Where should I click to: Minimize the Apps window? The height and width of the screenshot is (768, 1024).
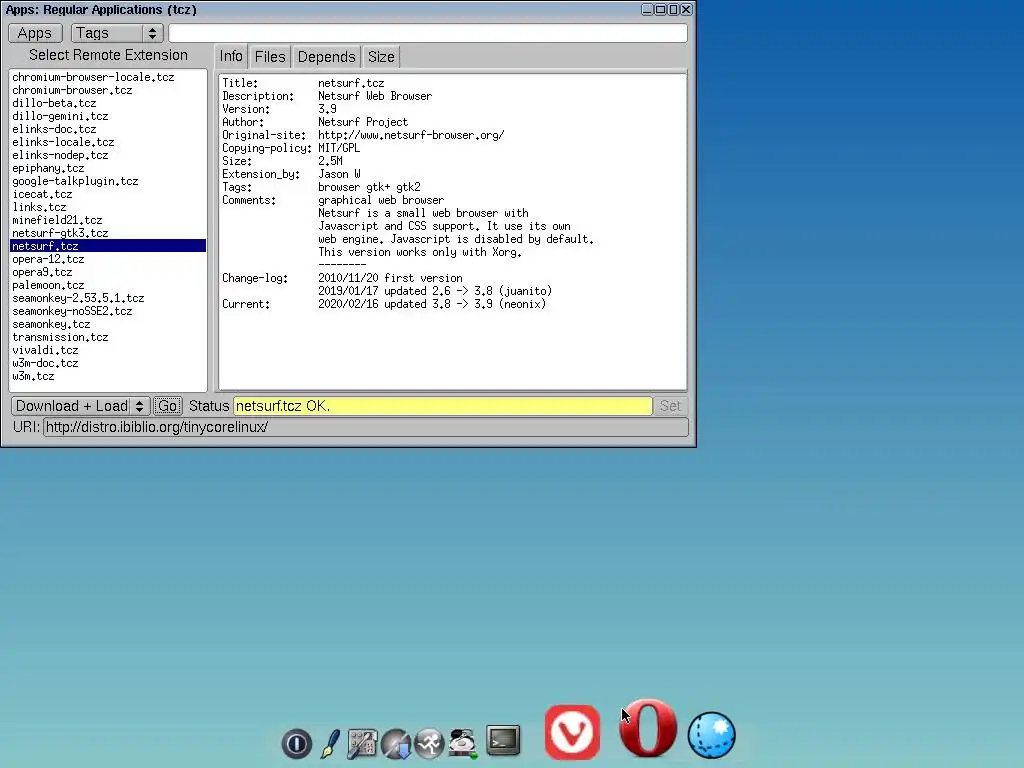(647, 9)
